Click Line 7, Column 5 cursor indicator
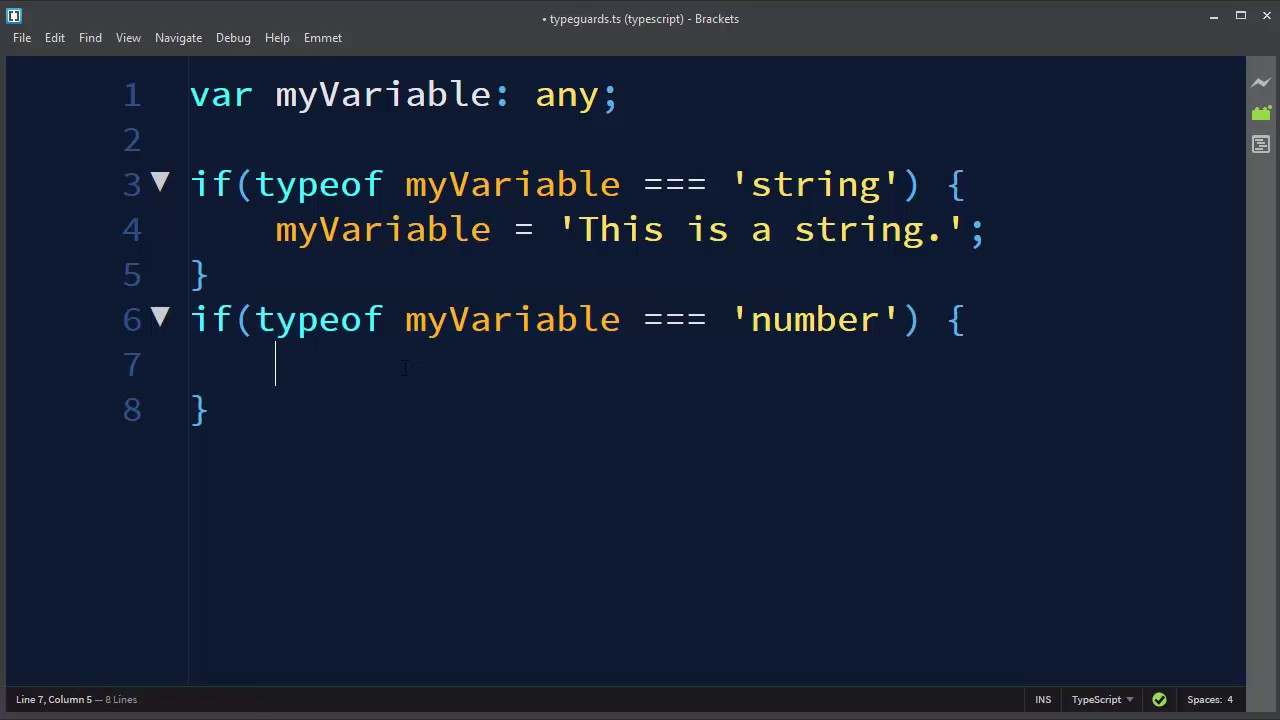1280x720 pixels. pyautogui.click(x=54, y=700)
